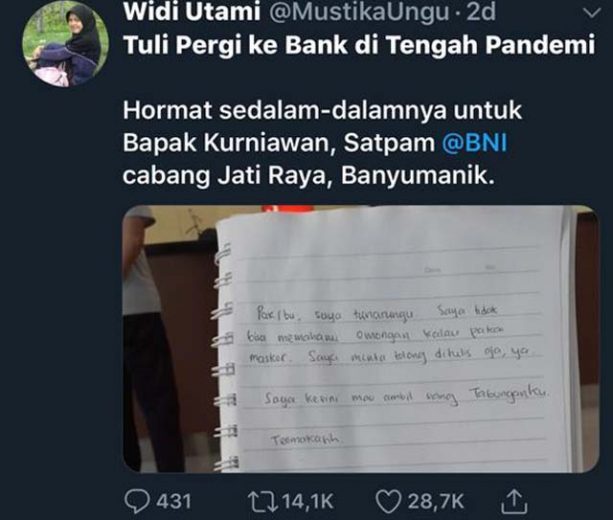This screenshot has width=613, height=520.
Task: View the 431 replies count
Action: click(x=174, y=502)
